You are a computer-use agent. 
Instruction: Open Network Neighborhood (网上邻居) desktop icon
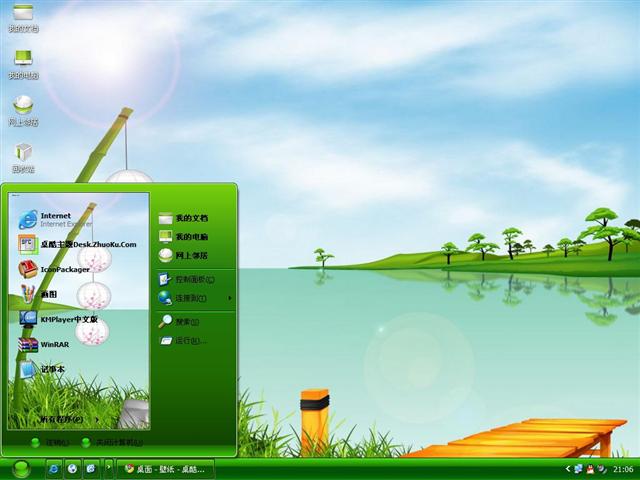point(23,111)
